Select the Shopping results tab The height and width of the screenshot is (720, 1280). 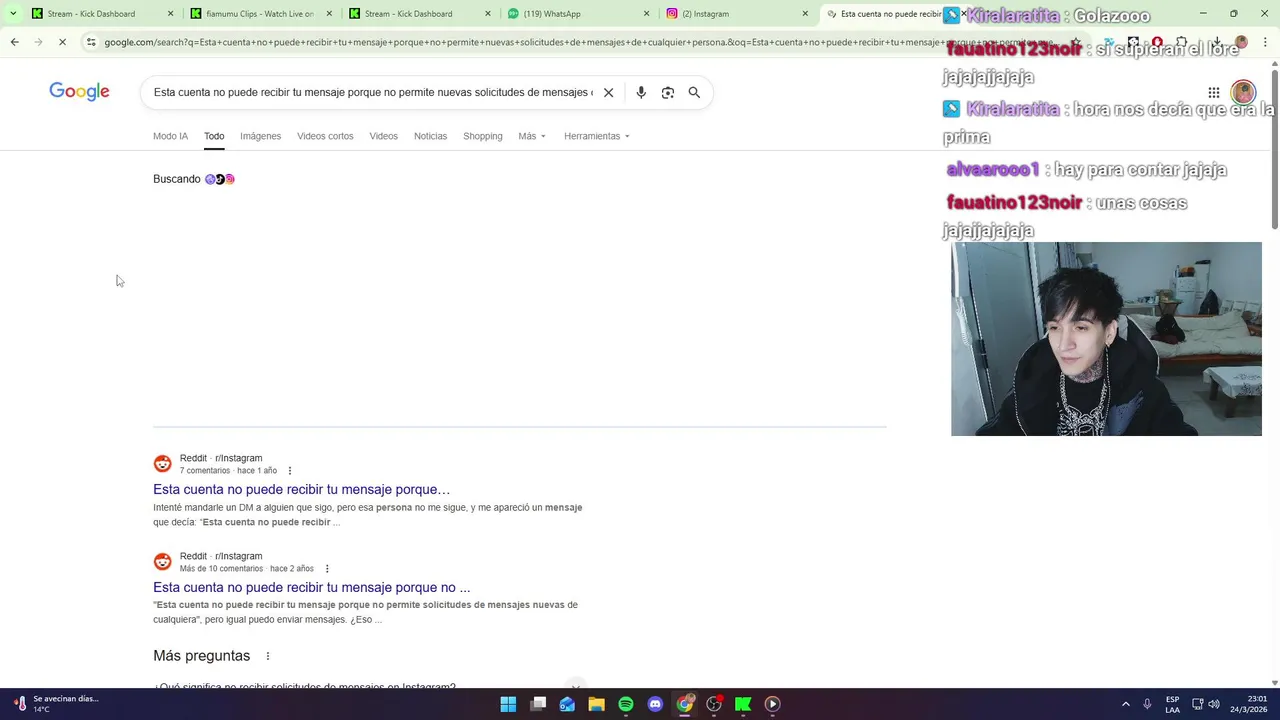tap(482, 136)
